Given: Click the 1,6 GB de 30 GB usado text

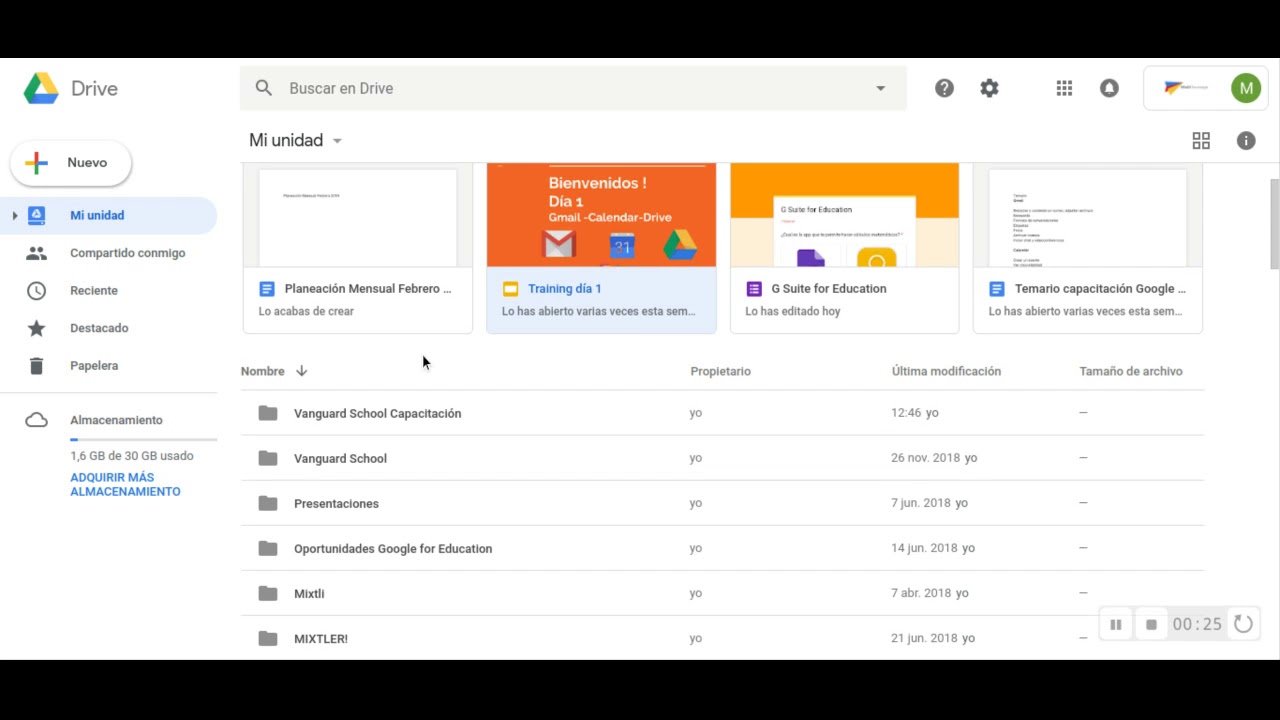Looking at the screenshot, I should [132, 456].
